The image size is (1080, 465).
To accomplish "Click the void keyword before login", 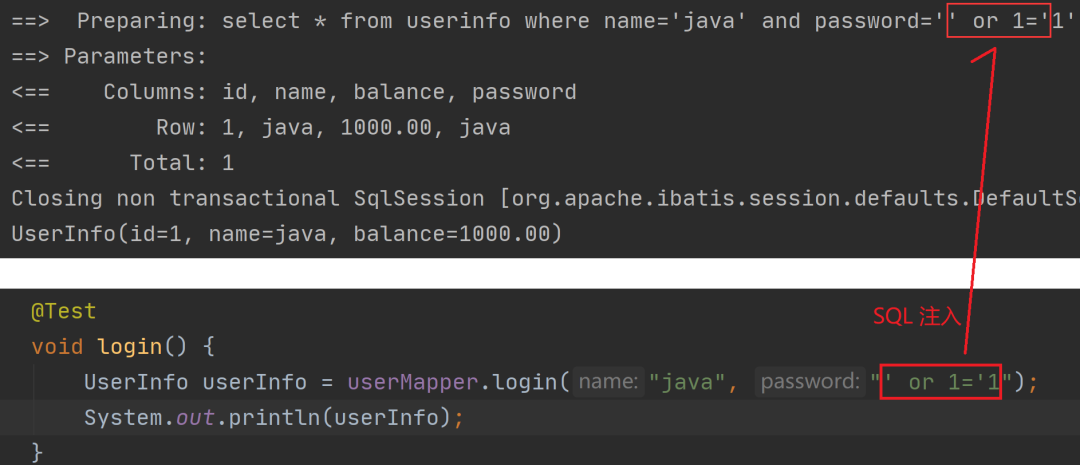I will [57, 347].
